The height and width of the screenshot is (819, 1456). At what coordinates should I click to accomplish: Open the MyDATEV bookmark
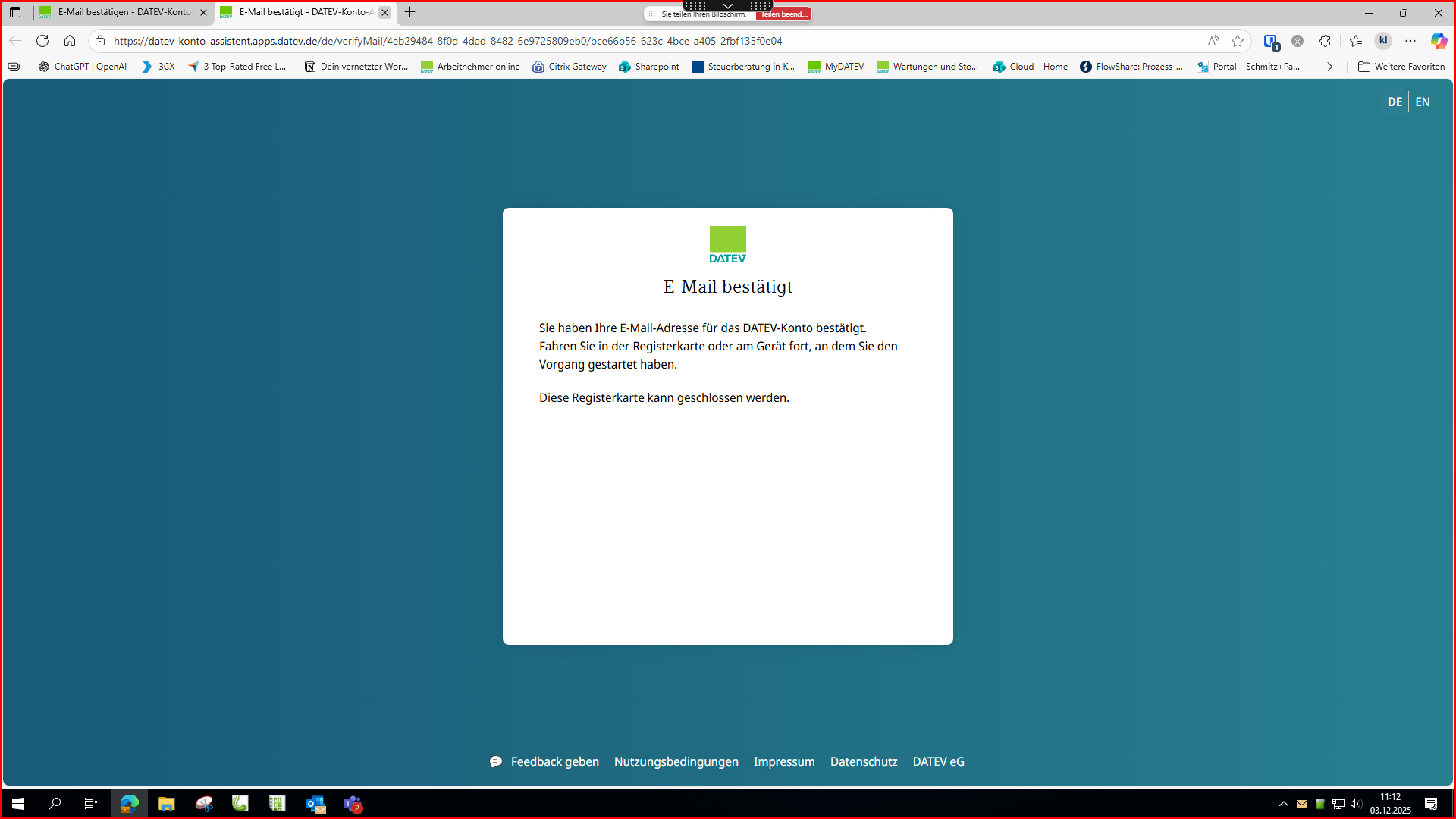[836, 67]
